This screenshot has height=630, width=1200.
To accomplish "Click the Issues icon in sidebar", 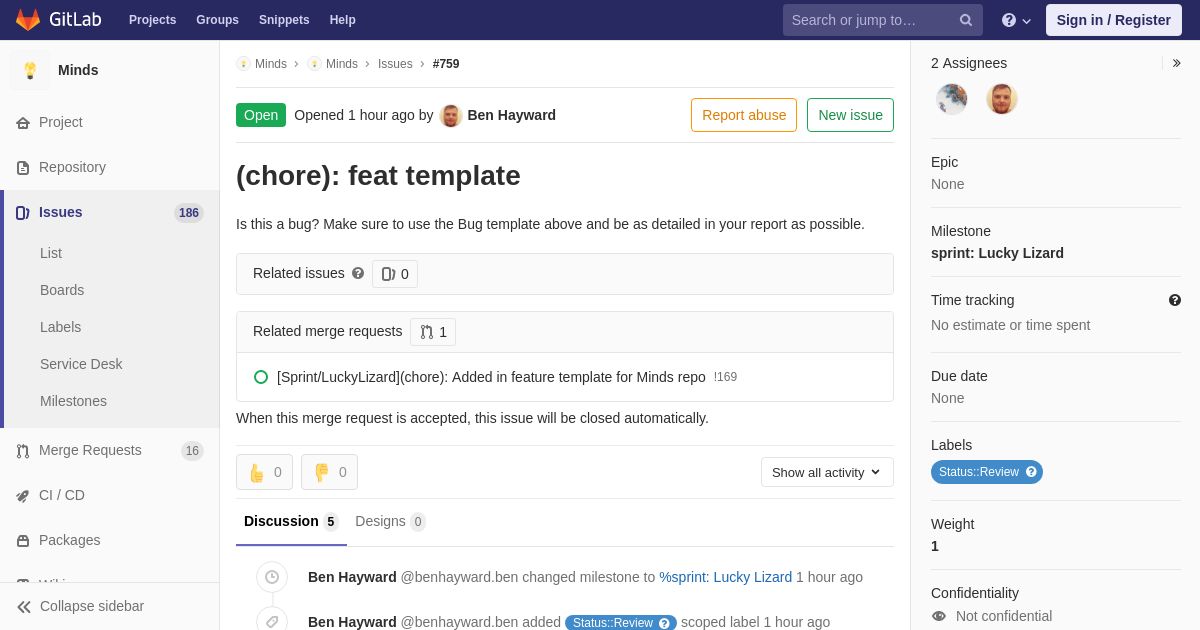I will pyautogui.click(x=23, y=213).
